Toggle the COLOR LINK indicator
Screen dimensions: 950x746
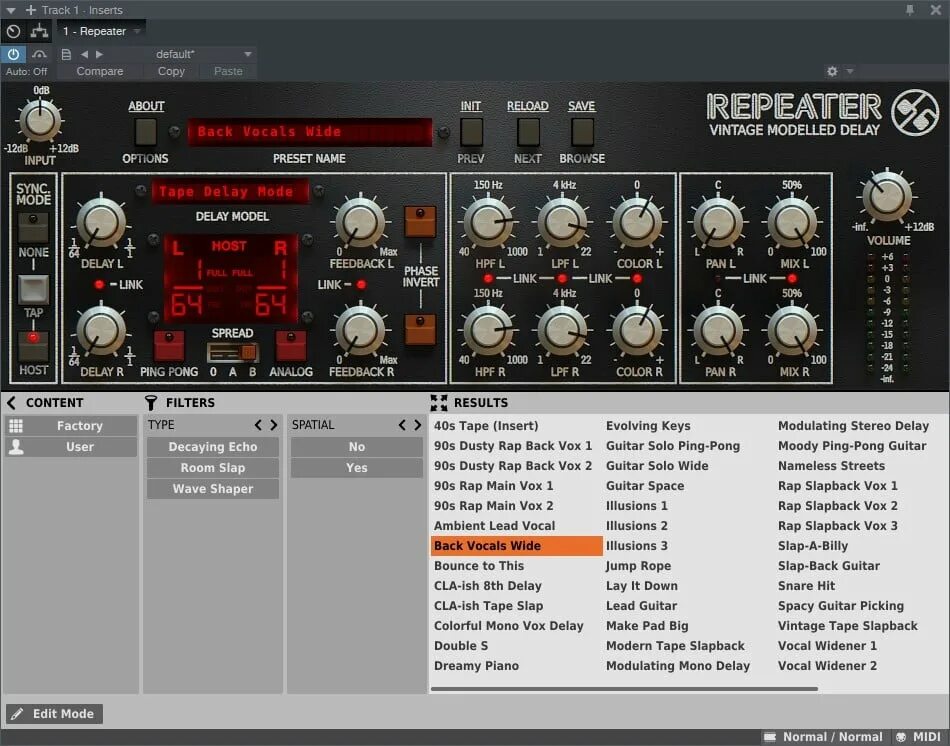pyautogui.click(x=637, y=278)
